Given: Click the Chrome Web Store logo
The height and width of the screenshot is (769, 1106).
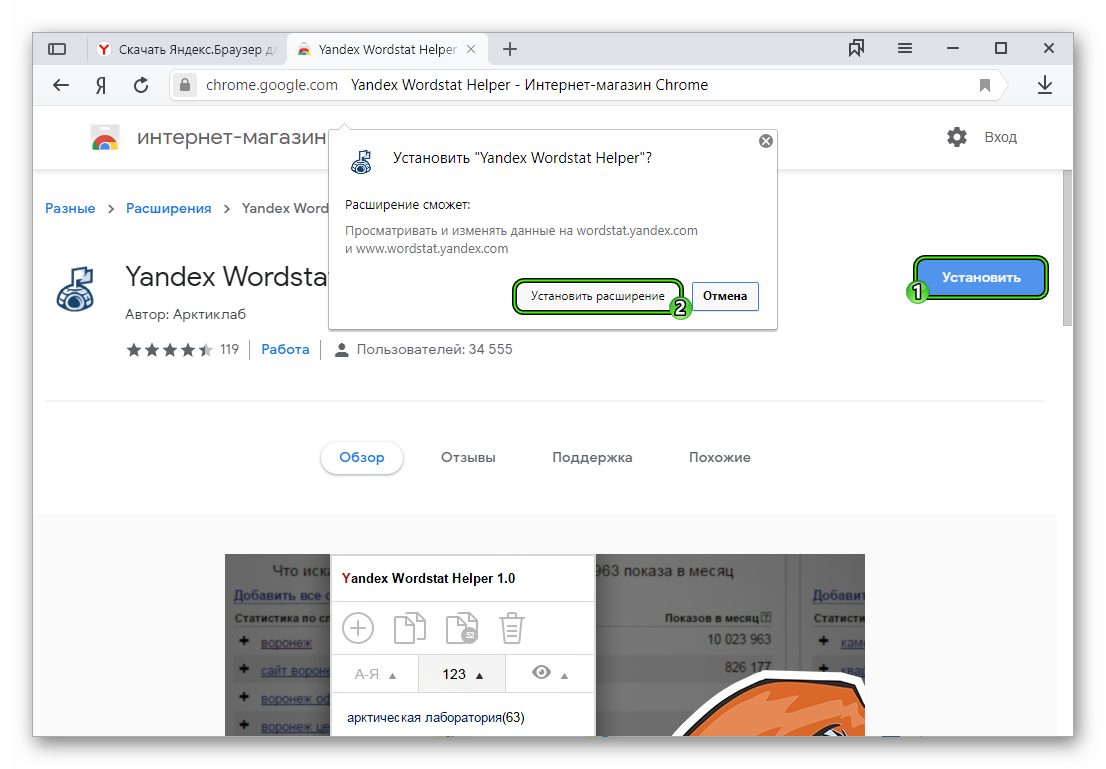Looking at the screenshot, I should click(x=104, y=137).
